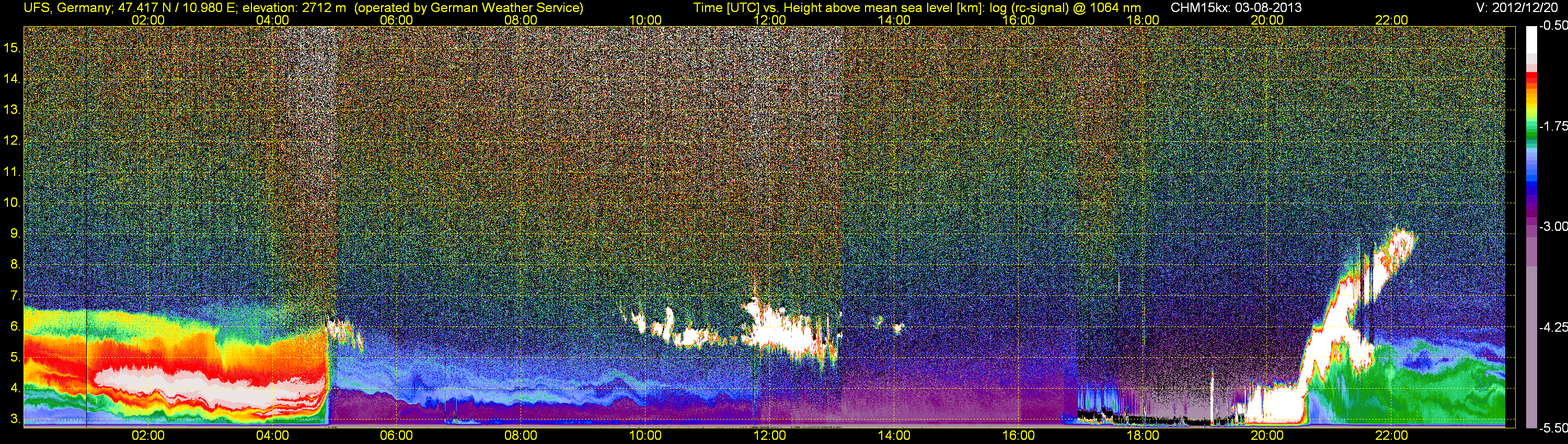The width and height of the screenshot is (1568, 444).
Task: Click the colorbar value "-5.50"
Action: 1553,428
